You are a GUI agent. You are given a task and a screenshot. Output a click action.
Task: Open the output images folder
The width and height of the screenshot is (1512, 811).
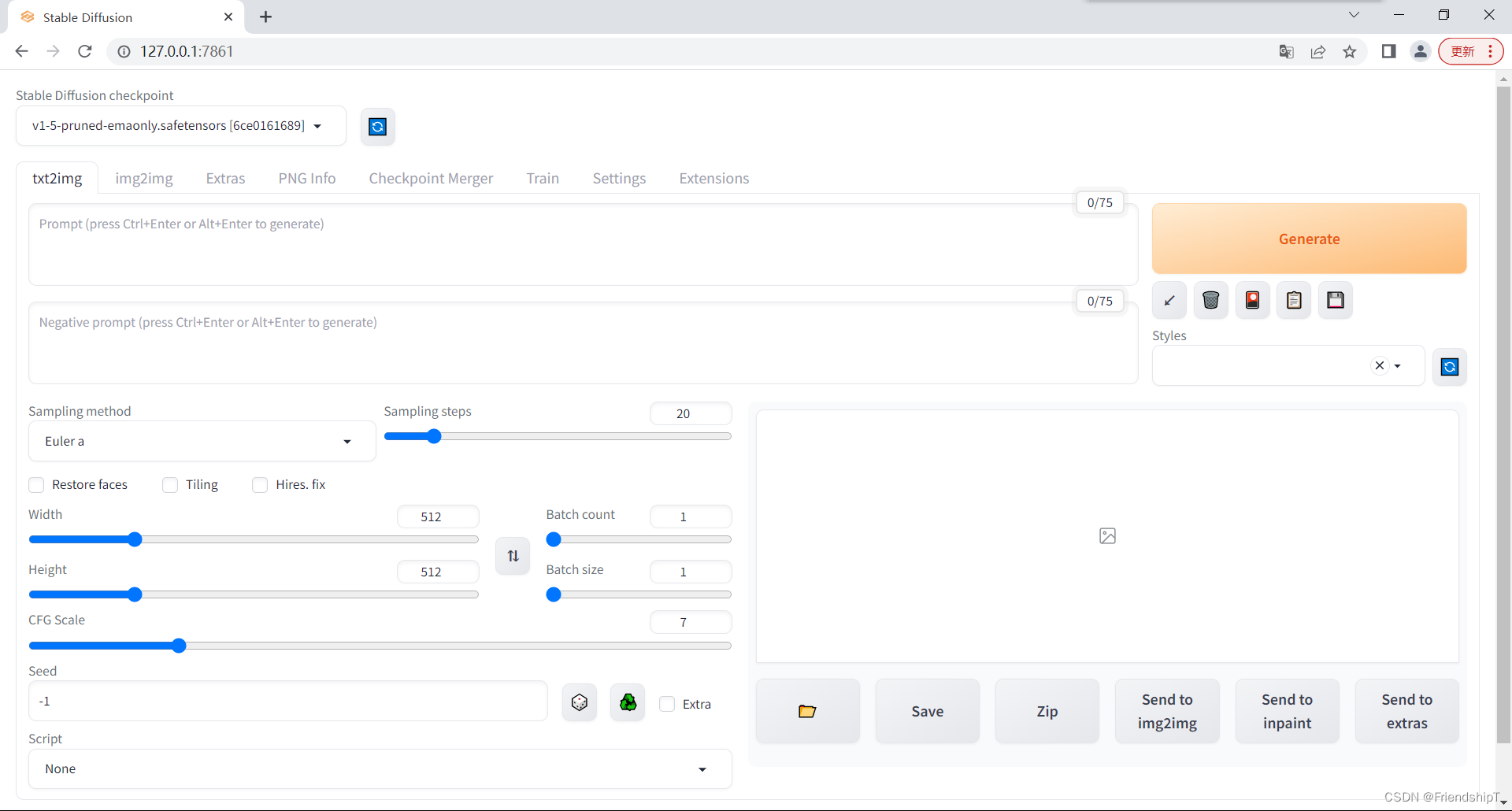coord(807,711)
